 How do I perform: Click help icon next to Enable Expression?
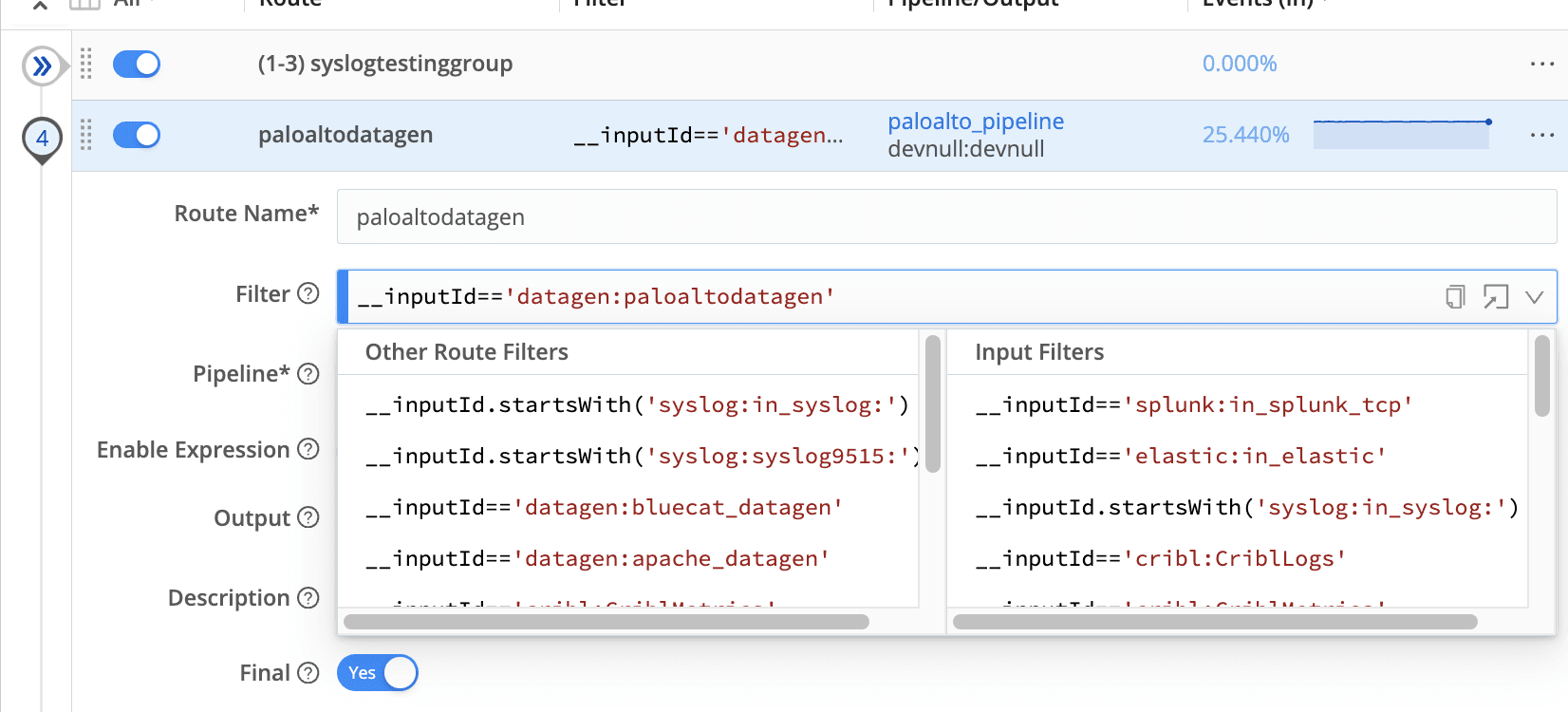(308, 449)
